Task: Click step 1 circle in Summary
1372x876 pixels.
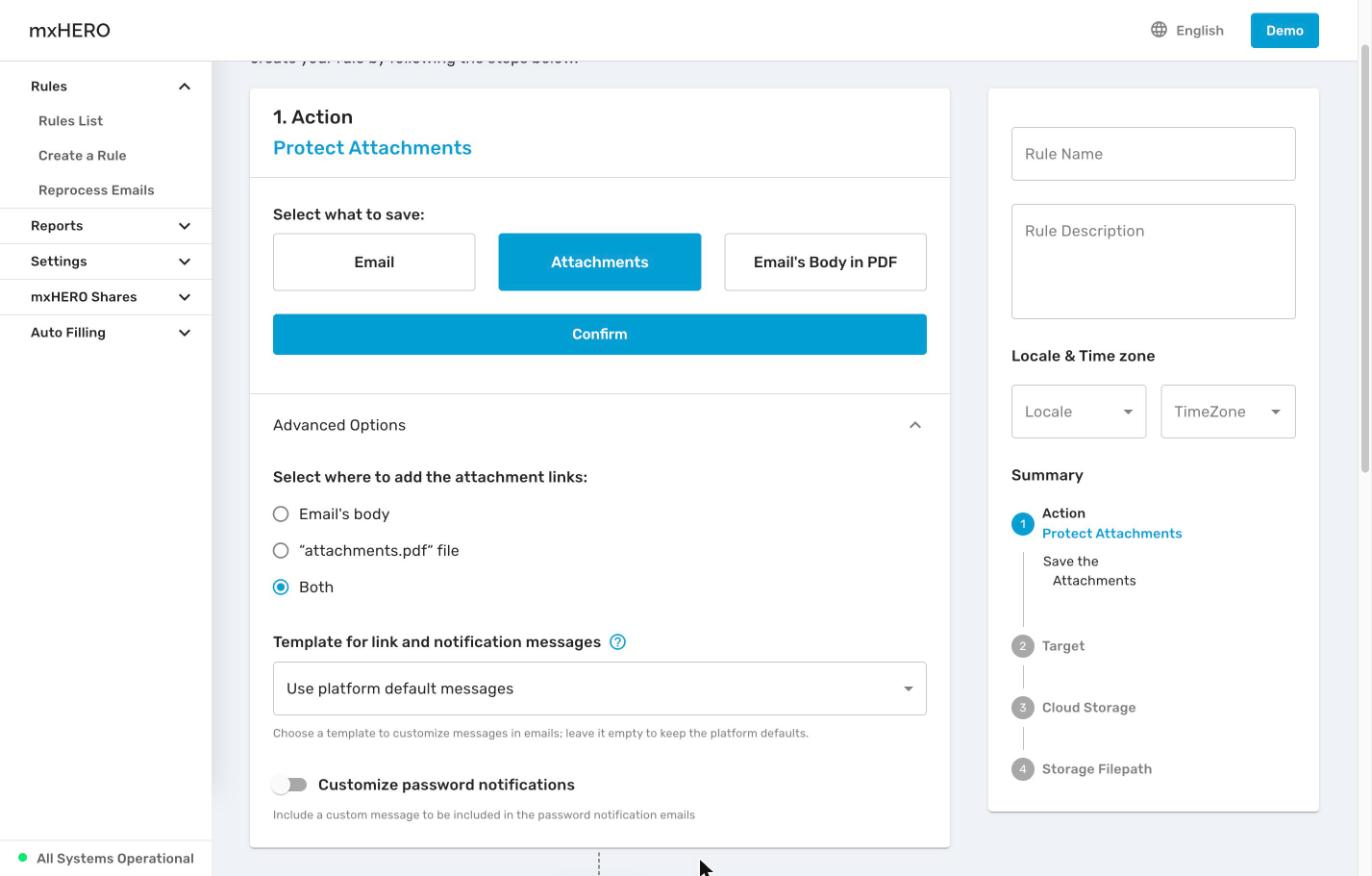Action: [1022, 524]
